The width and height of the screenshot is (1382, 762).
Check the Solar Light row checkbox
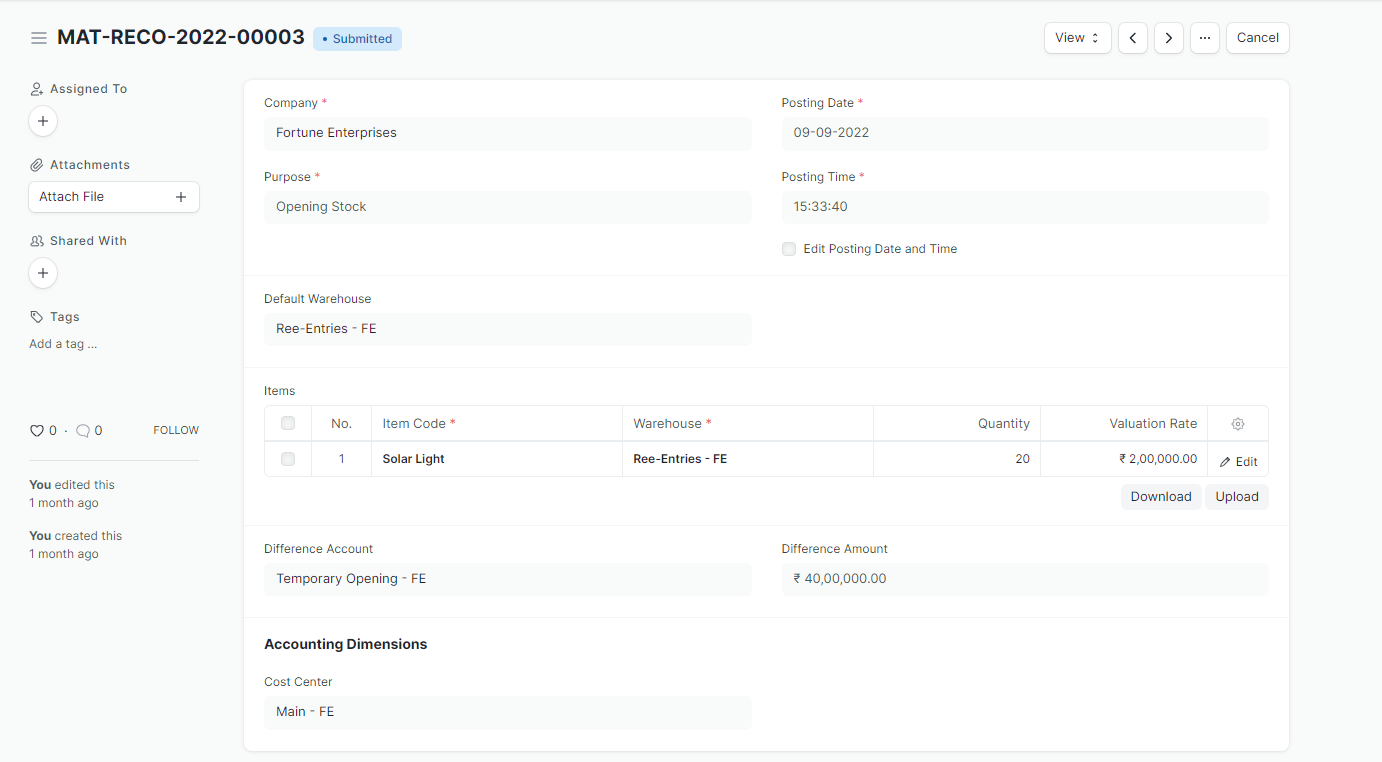[x=288, y=459]
